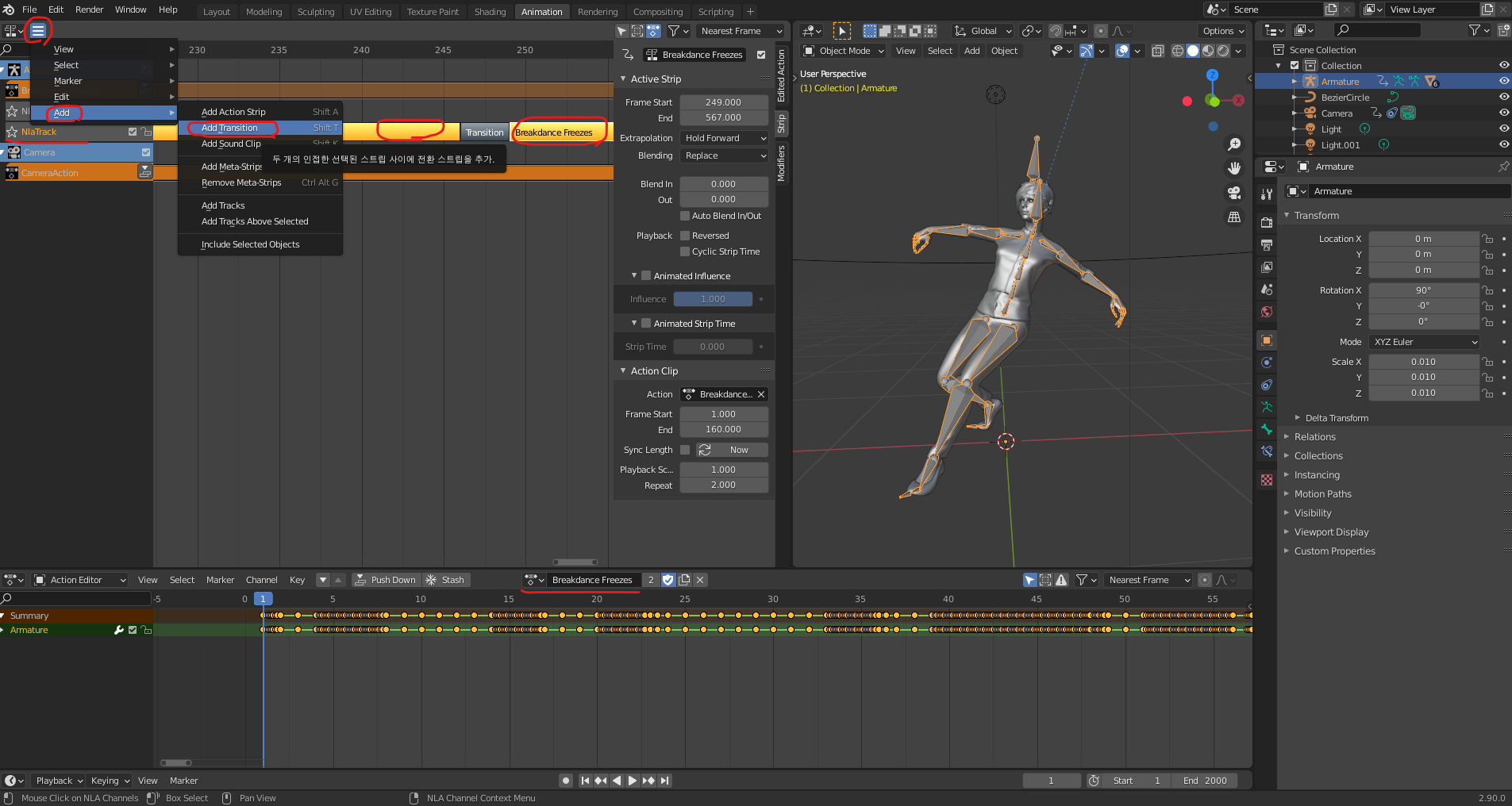
Task: Open the Blending Replace dropdown
Action: 724,155
